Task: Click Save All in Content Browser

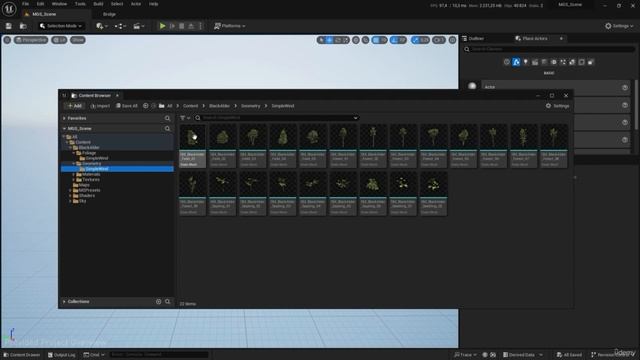Action: click(127, 106)
